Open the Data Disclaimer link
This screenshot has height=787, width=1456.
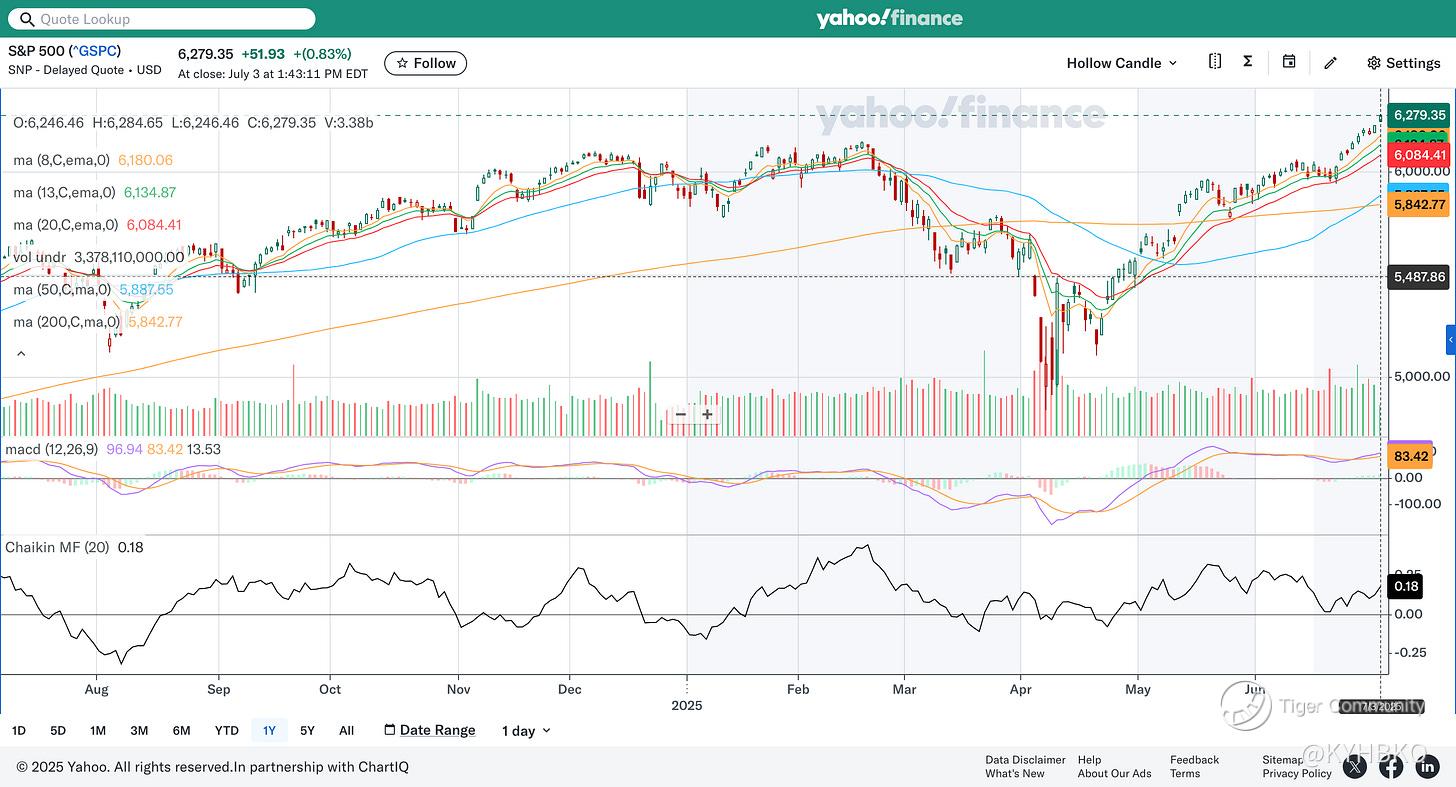[1025, 760]
